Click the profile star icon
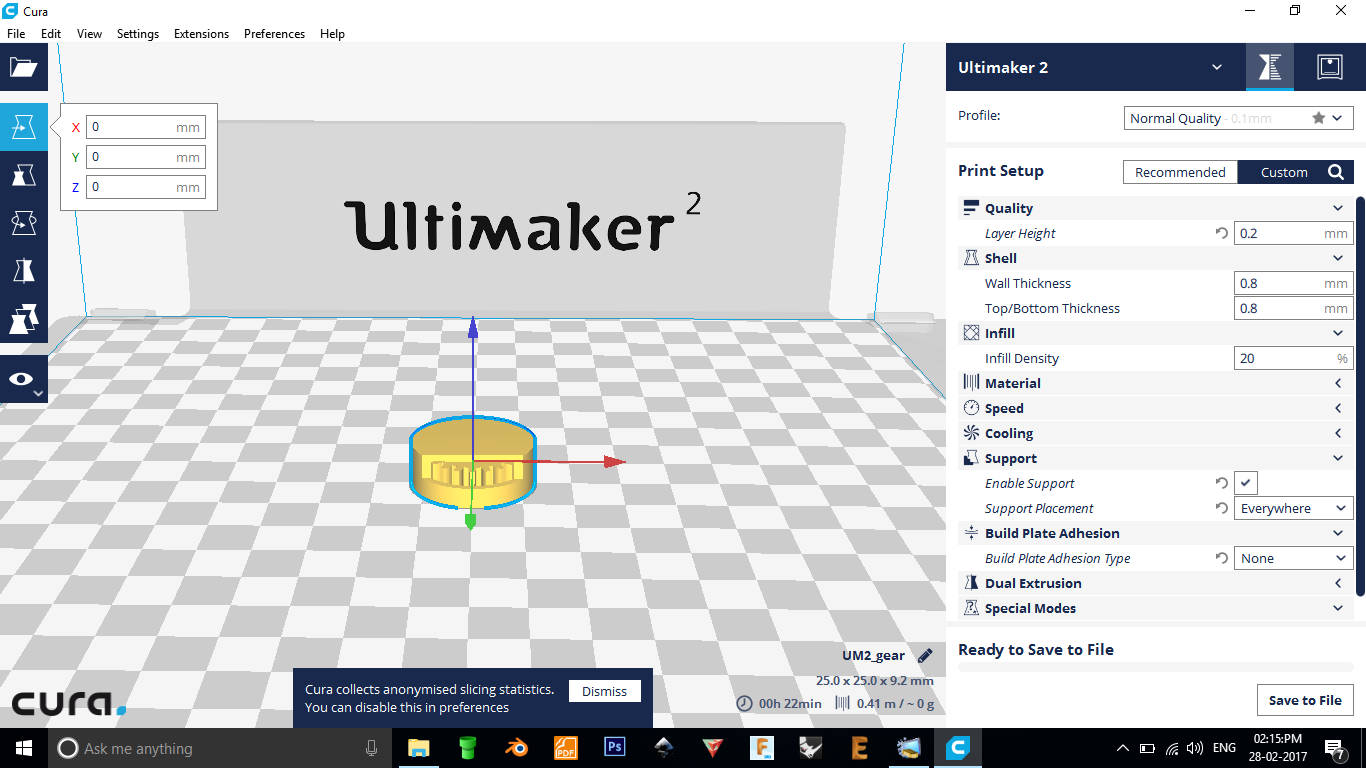This screenshot has width=1366, height=768. point(1319,118)
